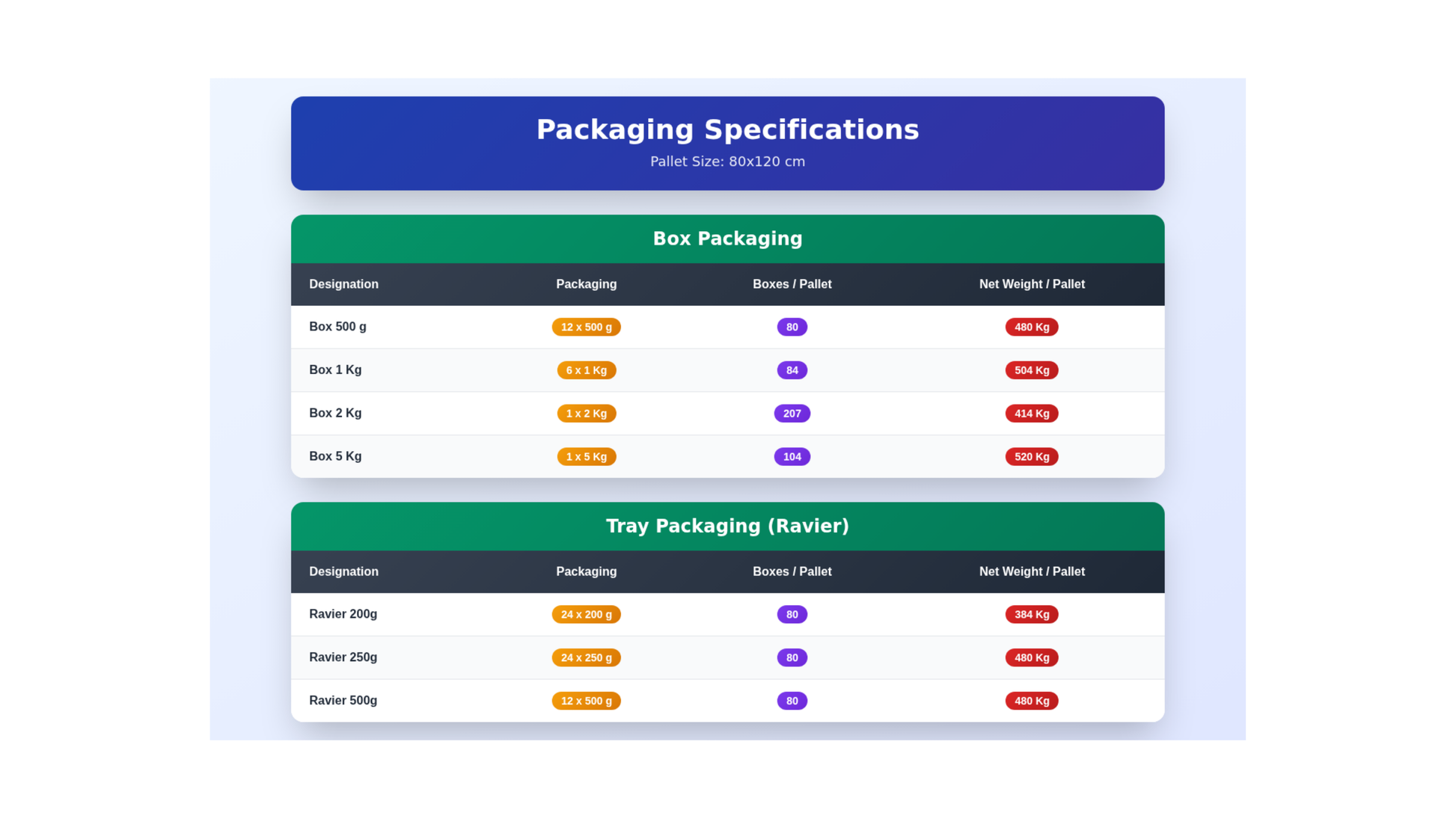Image resolution: width=1456 pixels, height=819 pixels.
Task: Select the Box Packaging section header
Action: click(727, 239)
